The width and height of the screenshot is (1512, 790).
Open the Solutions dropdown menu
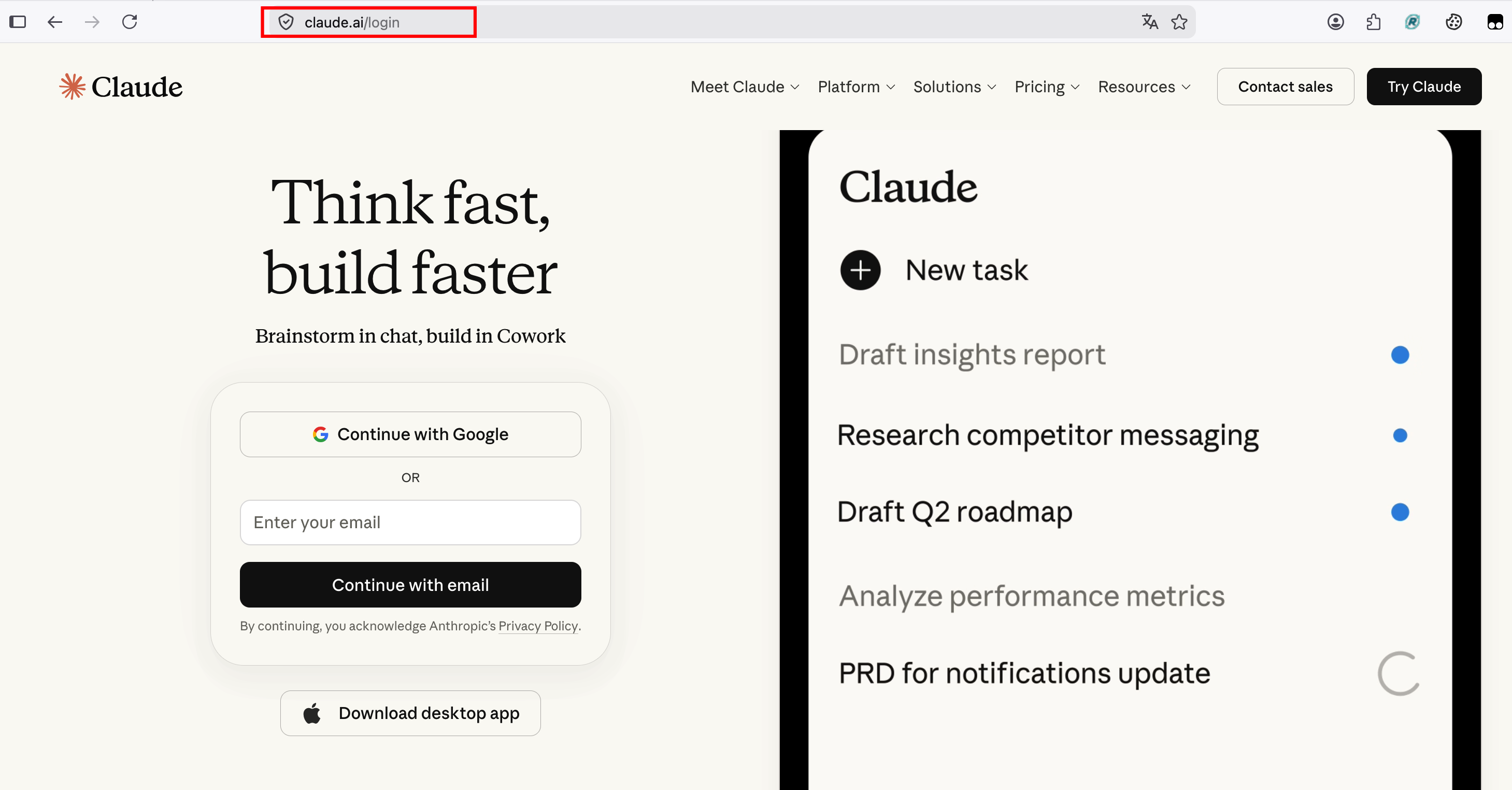[955, 87]
